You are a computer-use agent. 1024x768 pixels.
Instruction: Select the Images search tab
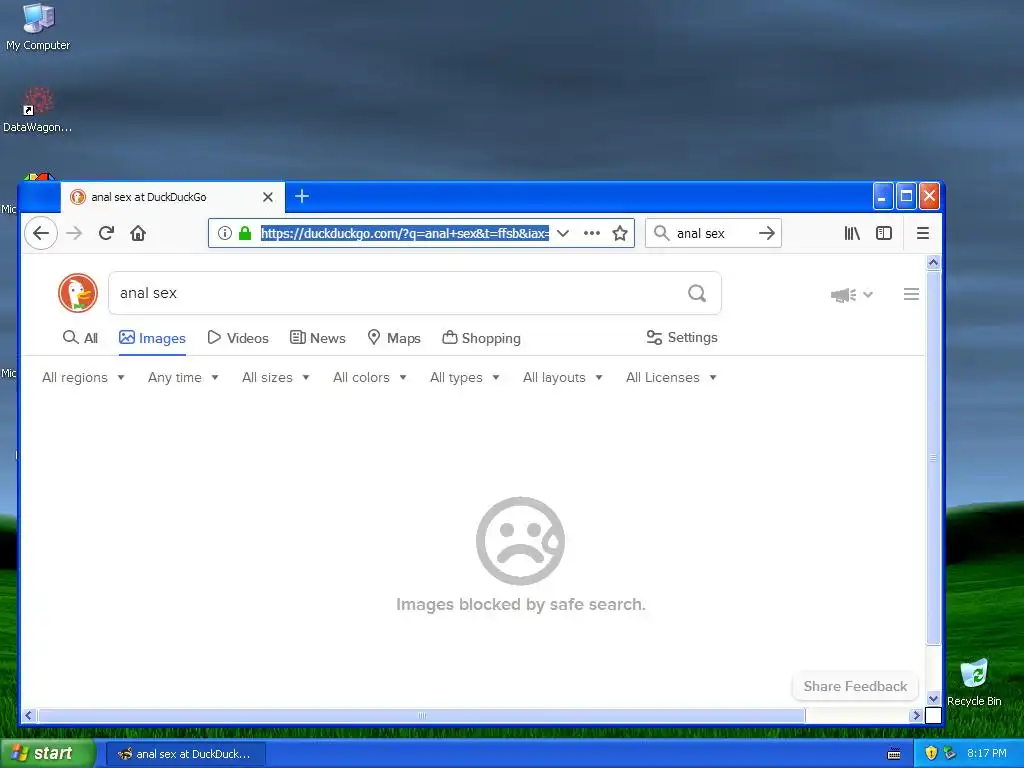tap(152, 338)
